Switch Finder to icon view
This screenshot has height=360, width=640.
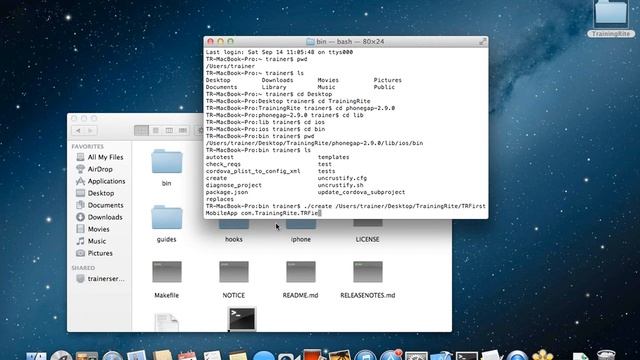141,131
